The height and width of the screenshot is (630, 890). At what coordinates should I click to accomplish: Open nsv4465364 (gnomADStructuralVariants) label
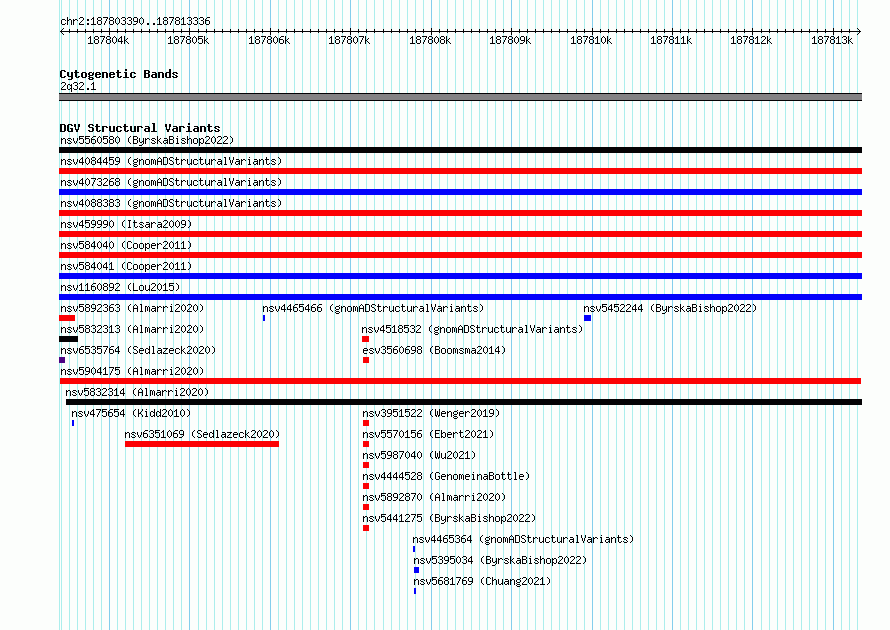pos(523,539)
